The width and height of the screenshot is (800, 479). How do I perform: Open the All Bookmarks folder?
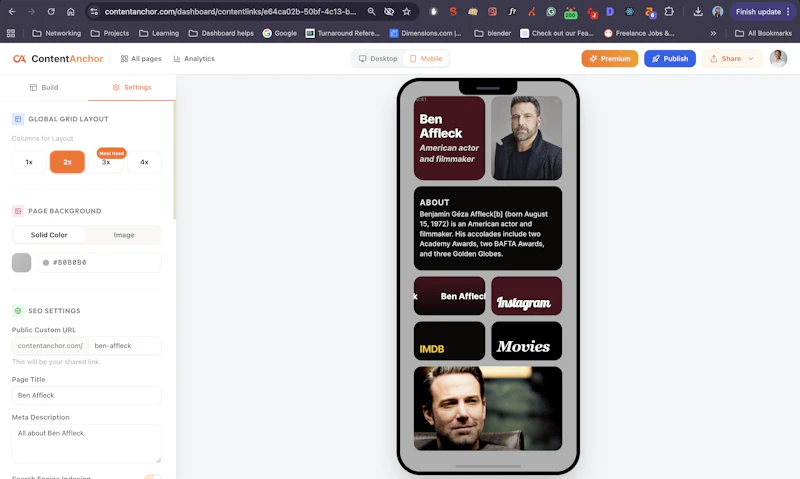coord(763,33)
